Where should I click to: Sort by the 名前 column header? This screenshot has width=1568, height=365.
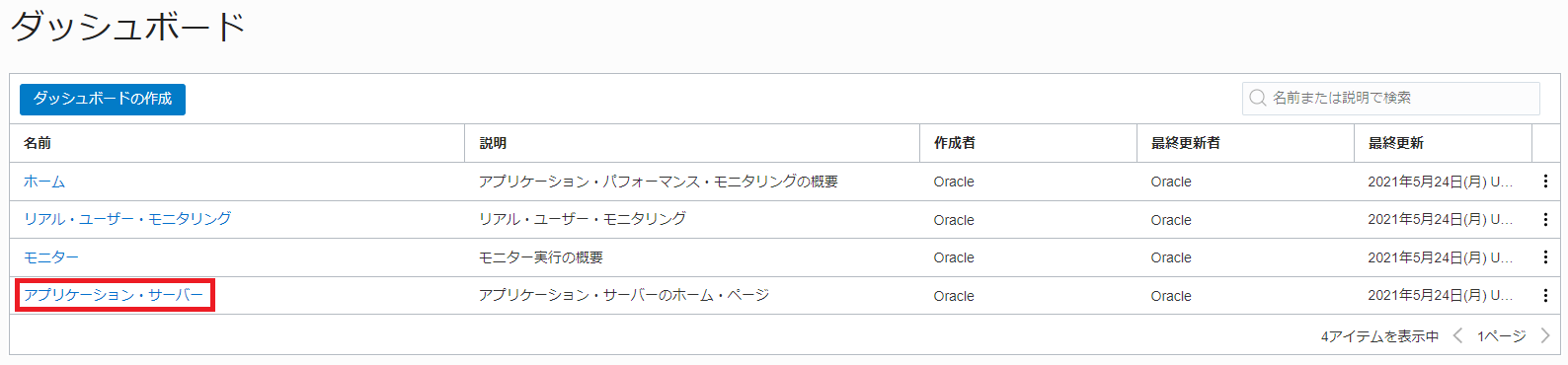tap(38, 143)
